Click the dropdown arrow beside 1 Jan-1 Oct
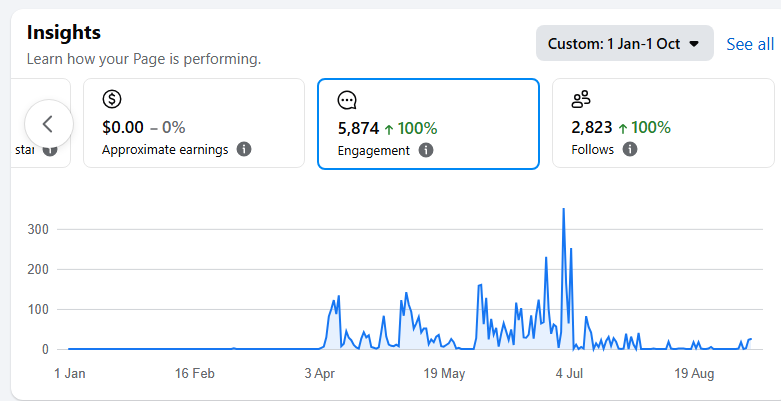Viewport: 781px width, 401px height. [694, 44]
